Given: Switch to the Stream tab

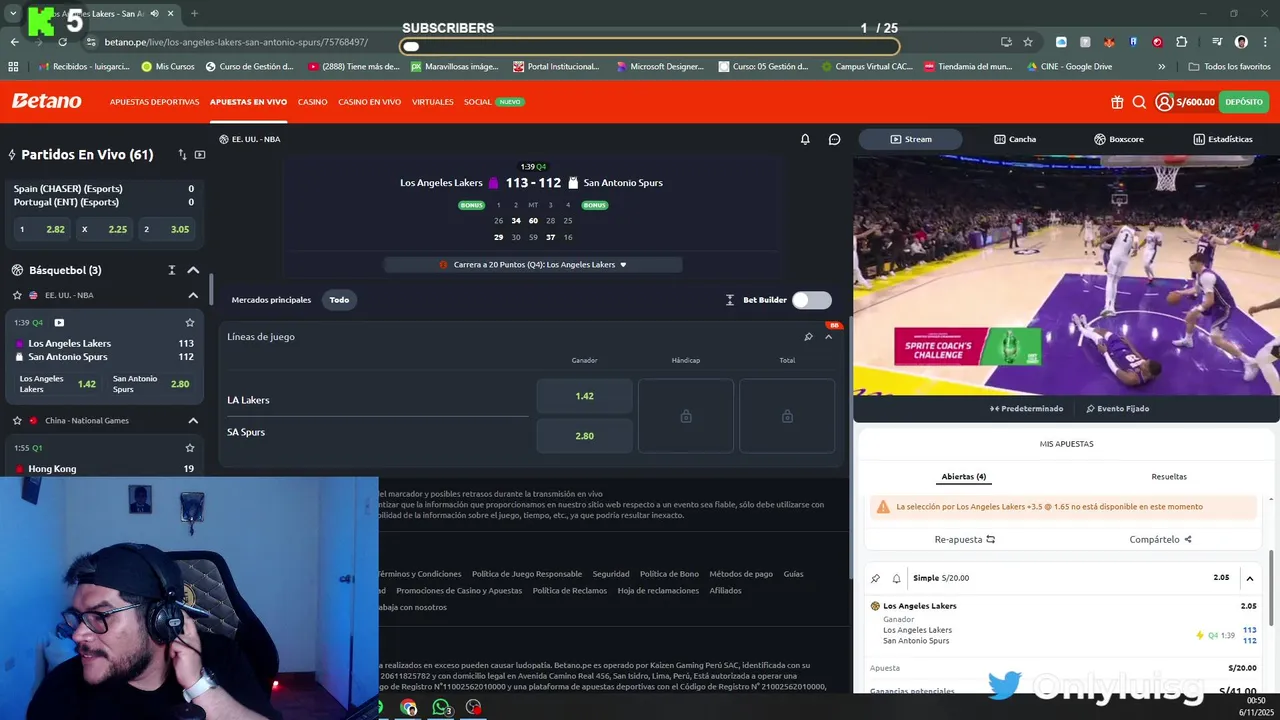Looking at the screenshot, I should pos(910,139).
